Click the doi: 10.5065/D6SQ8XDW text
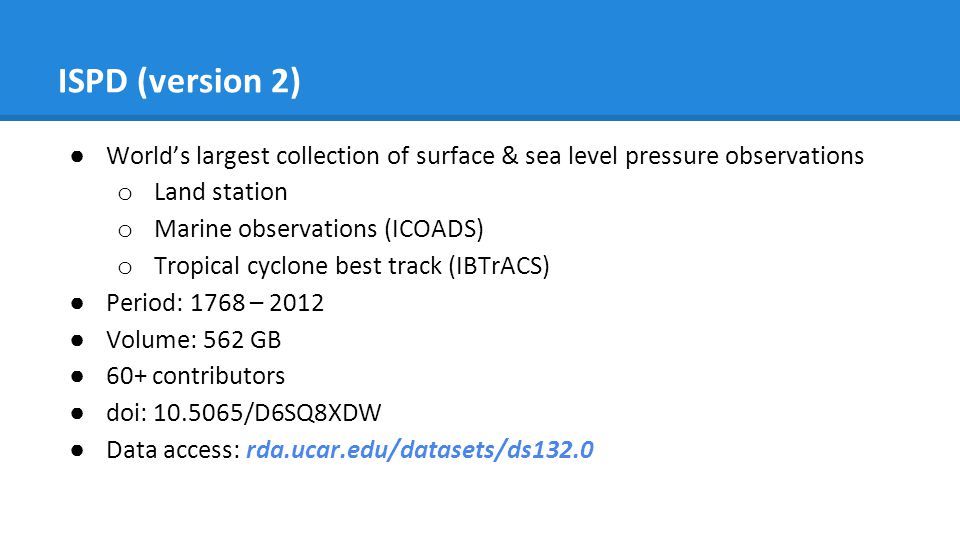Image resolution: width=960 pixels, height=540 pixels. 244,413
